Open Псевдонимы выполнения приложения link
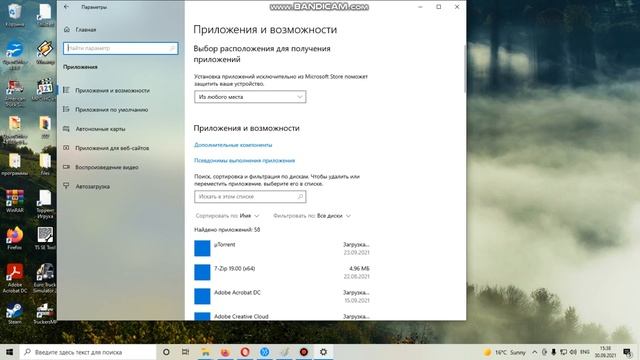 244,160
